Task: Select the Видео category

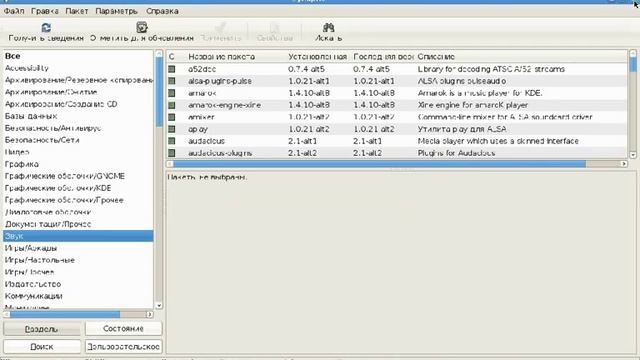Action: [x=78, y=152]
